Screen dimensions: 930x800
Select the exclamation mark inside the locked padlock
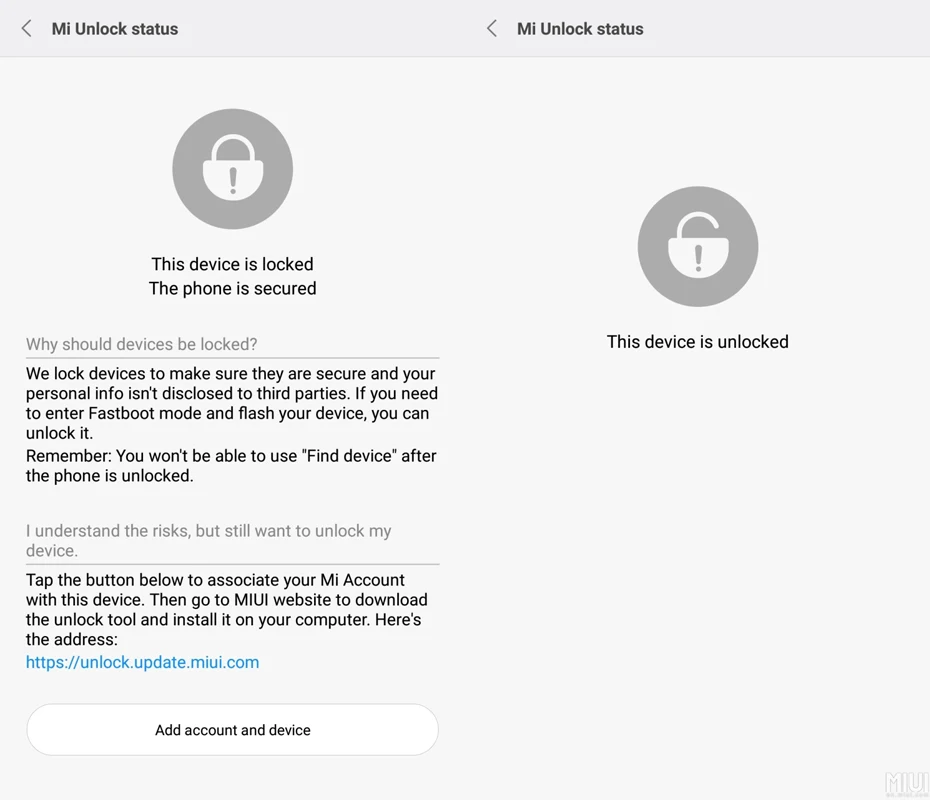(232, 177)
